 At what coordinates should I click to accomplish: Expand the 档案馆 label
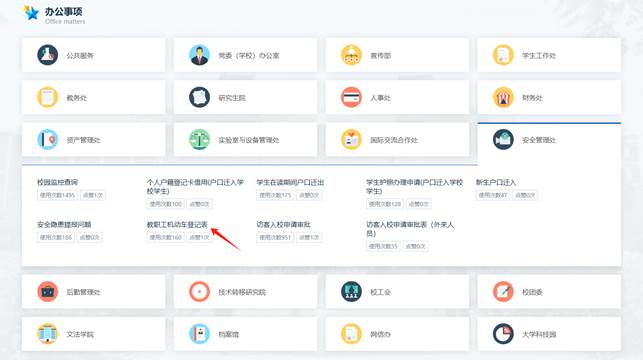pos(228,334)
